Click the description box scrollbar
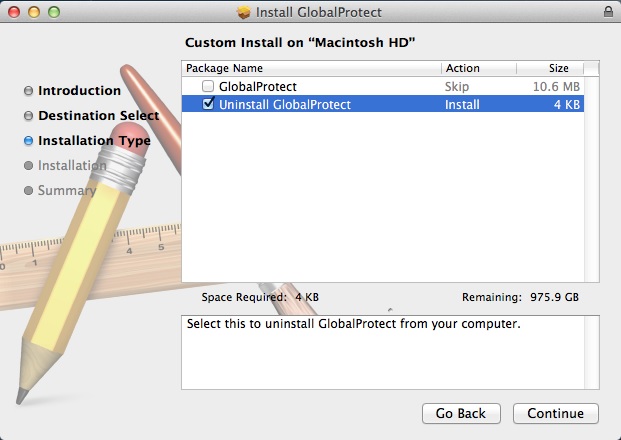The width and height of the screenshot is (621, 440). (x=592, y=352)
